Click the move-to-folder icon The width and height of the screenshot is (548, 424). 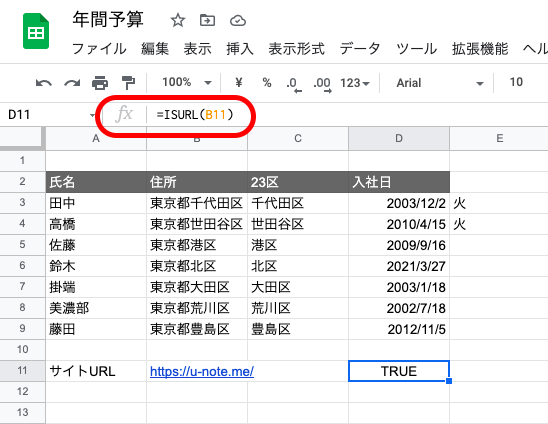(207, 20)
